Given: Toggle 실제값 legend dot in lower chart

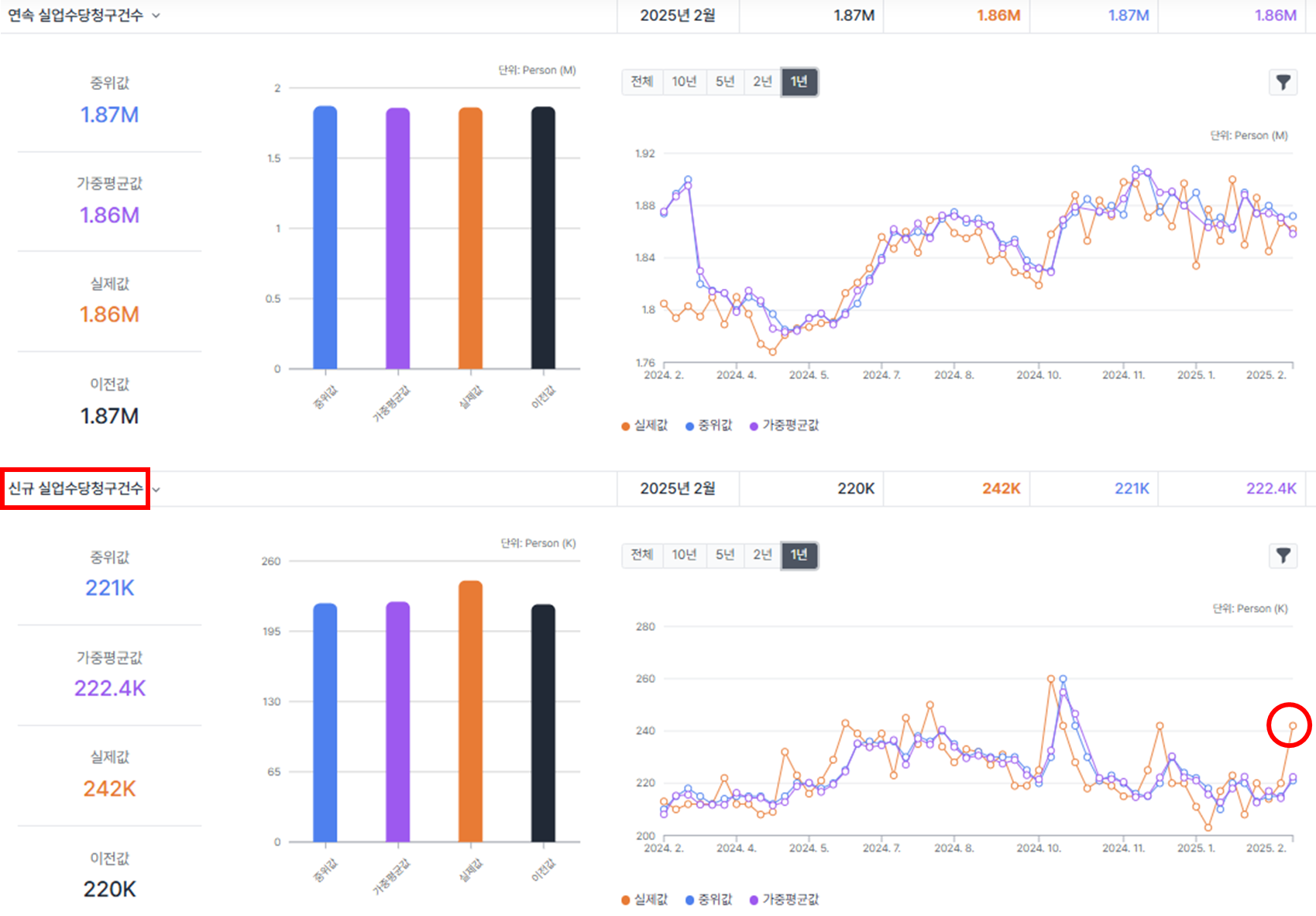Looking at the screenshot, I should click(x=626, y=900).
